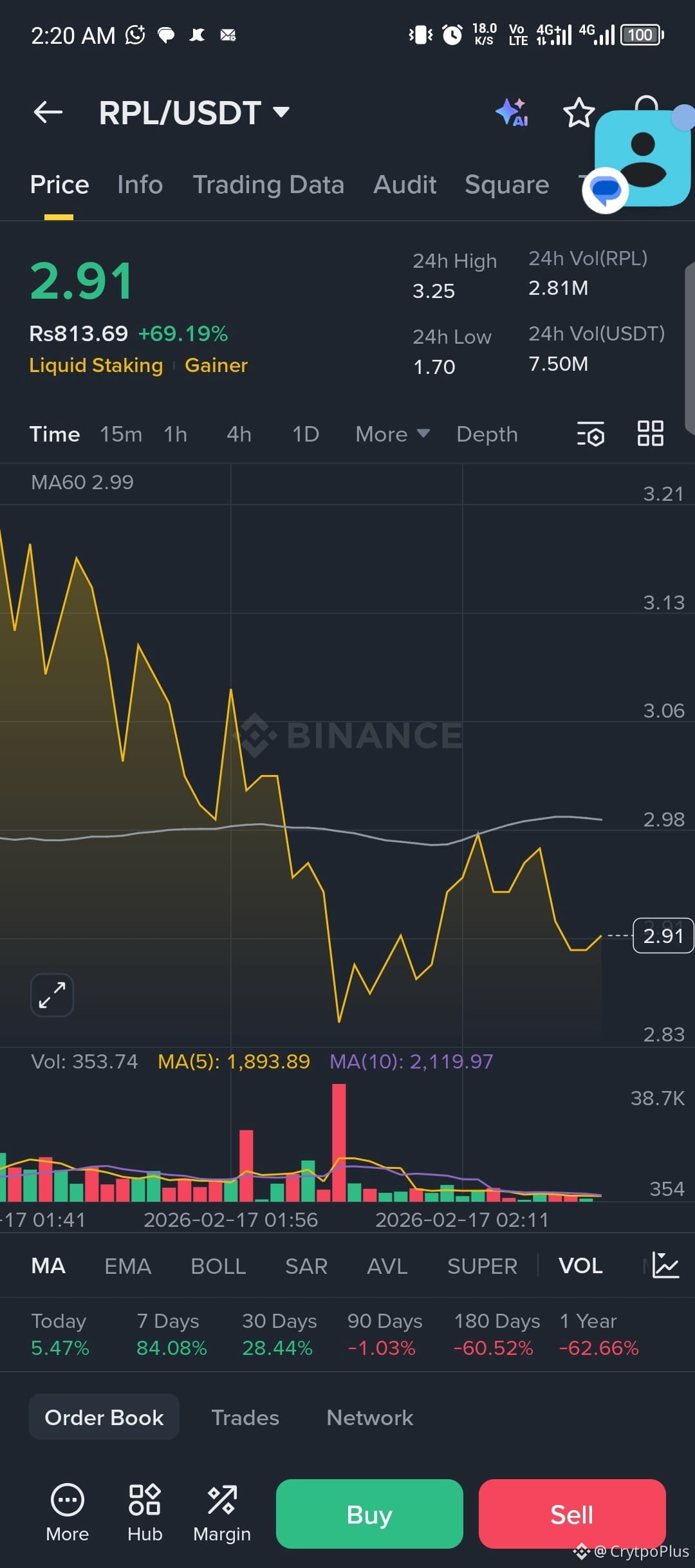Viewport: 695px width, 1568px height.
Task: Select the 1D interval
Action: click(x=306, y=434)
